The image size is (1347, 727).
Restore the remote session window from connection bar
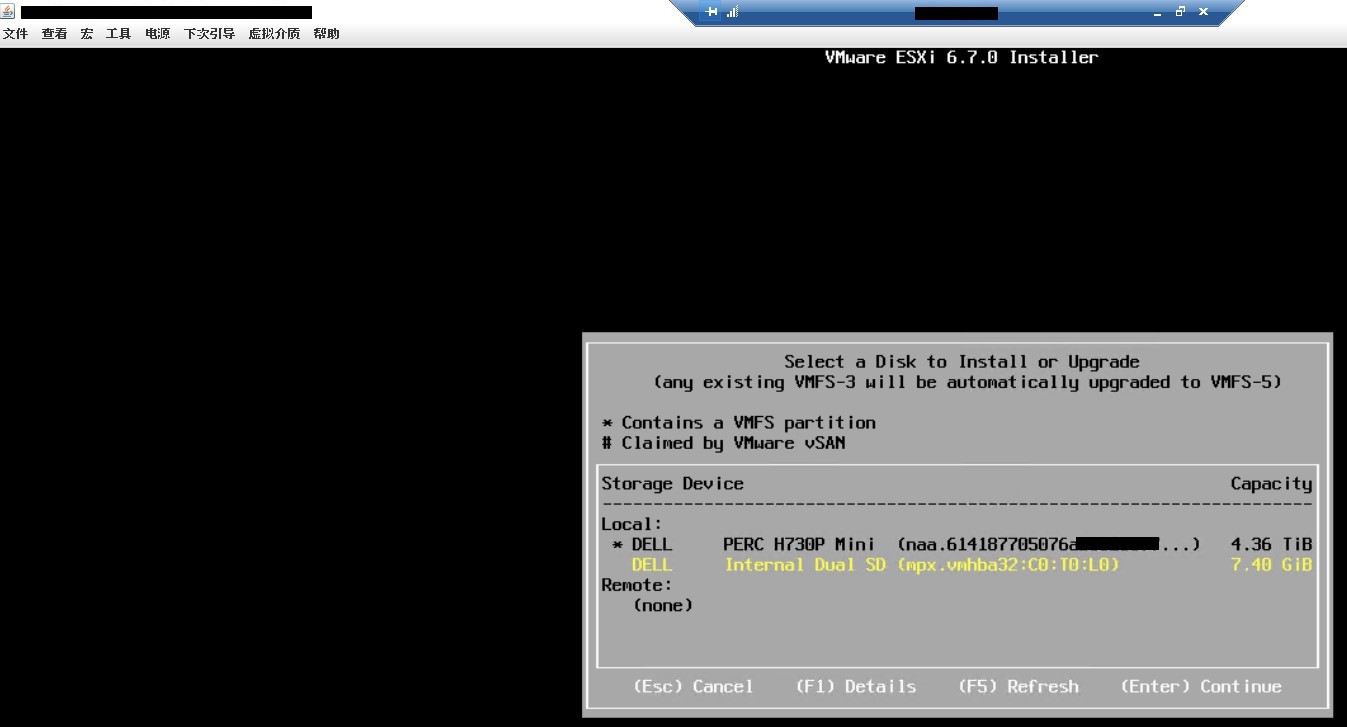pyautogui.click(x=1180, y=12)
